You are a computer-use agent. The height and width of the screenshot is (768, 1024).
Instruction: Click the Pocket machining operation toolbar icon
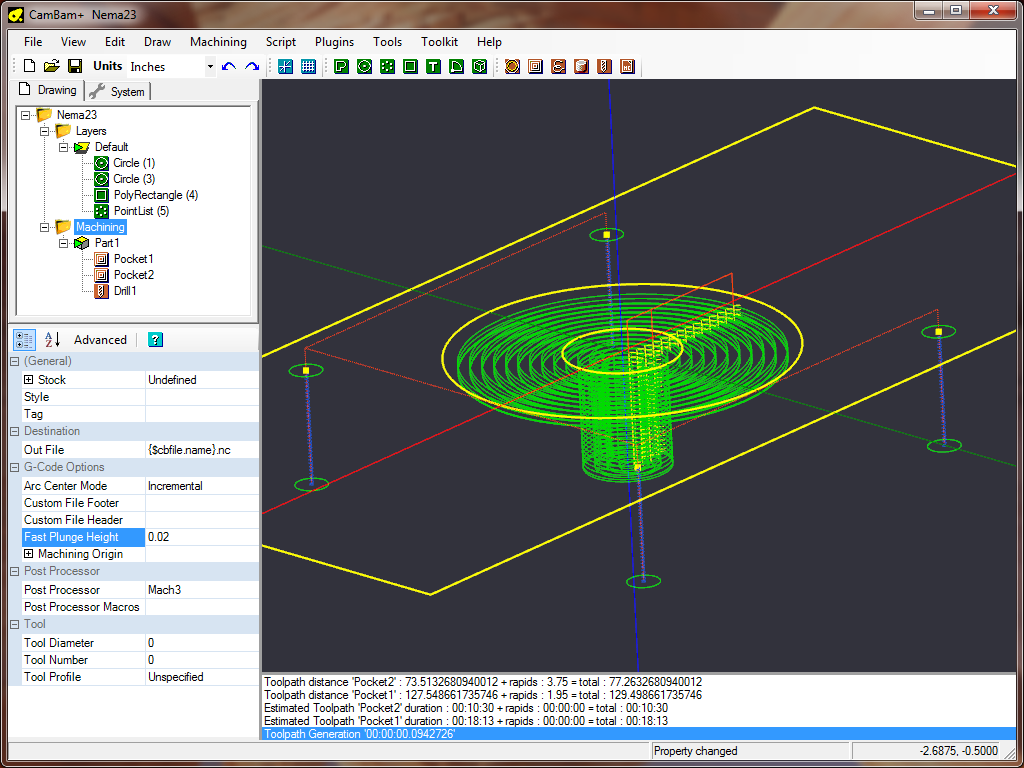pyautogui.click(x=535, y=67)
